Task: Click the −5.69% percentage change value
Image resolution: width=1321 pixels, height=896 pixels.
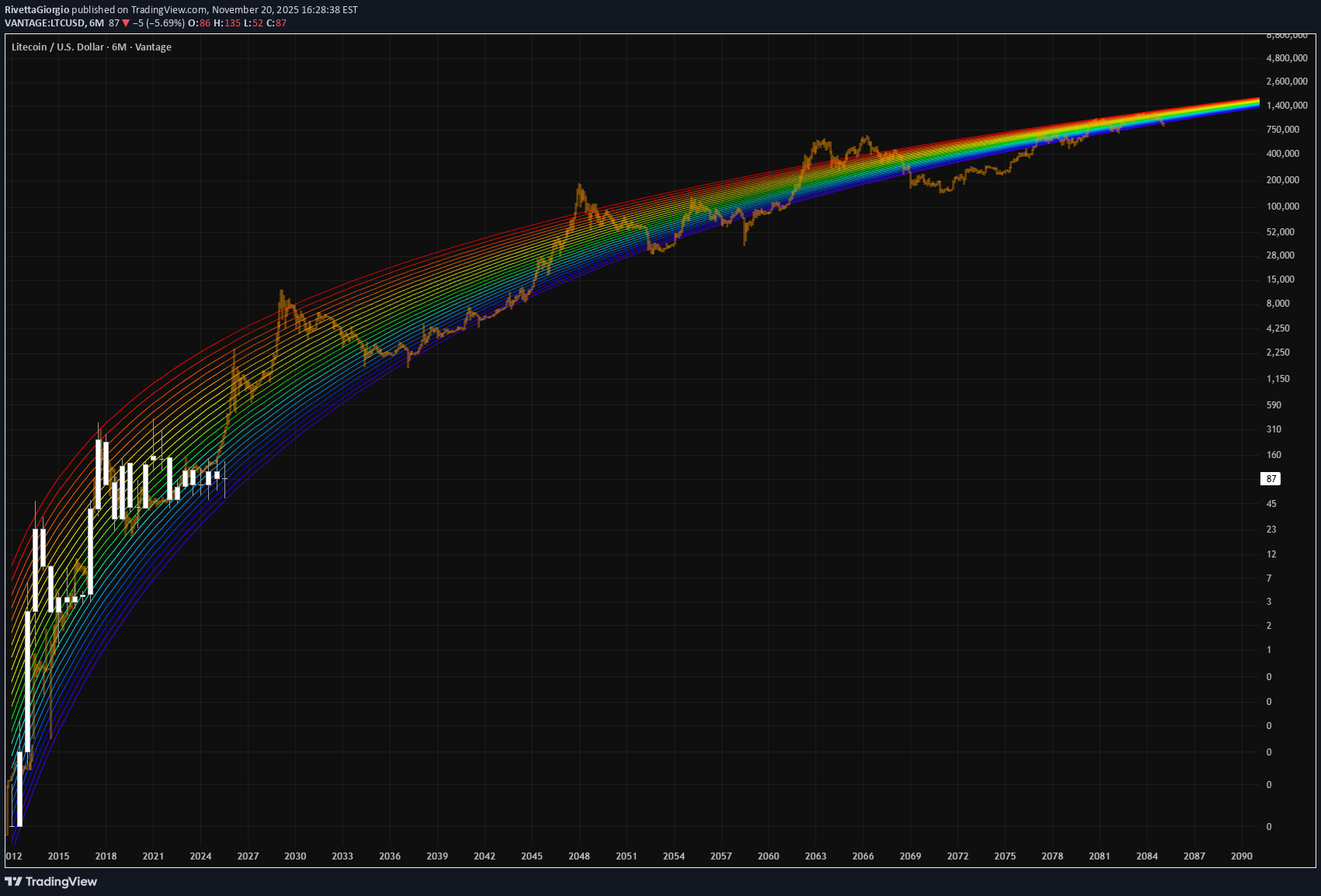Action: [165, 24]
